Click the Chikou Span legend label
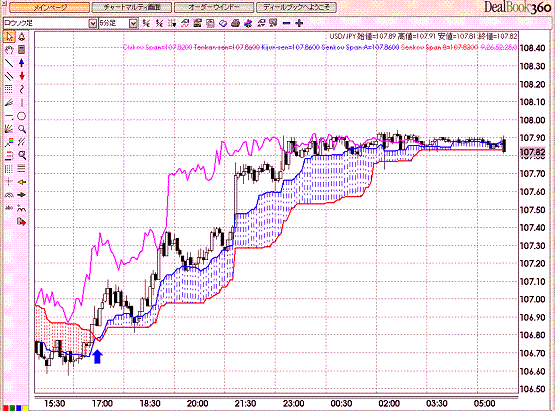Viewport: 555px width, 411px height. click(x=158, y=47)
